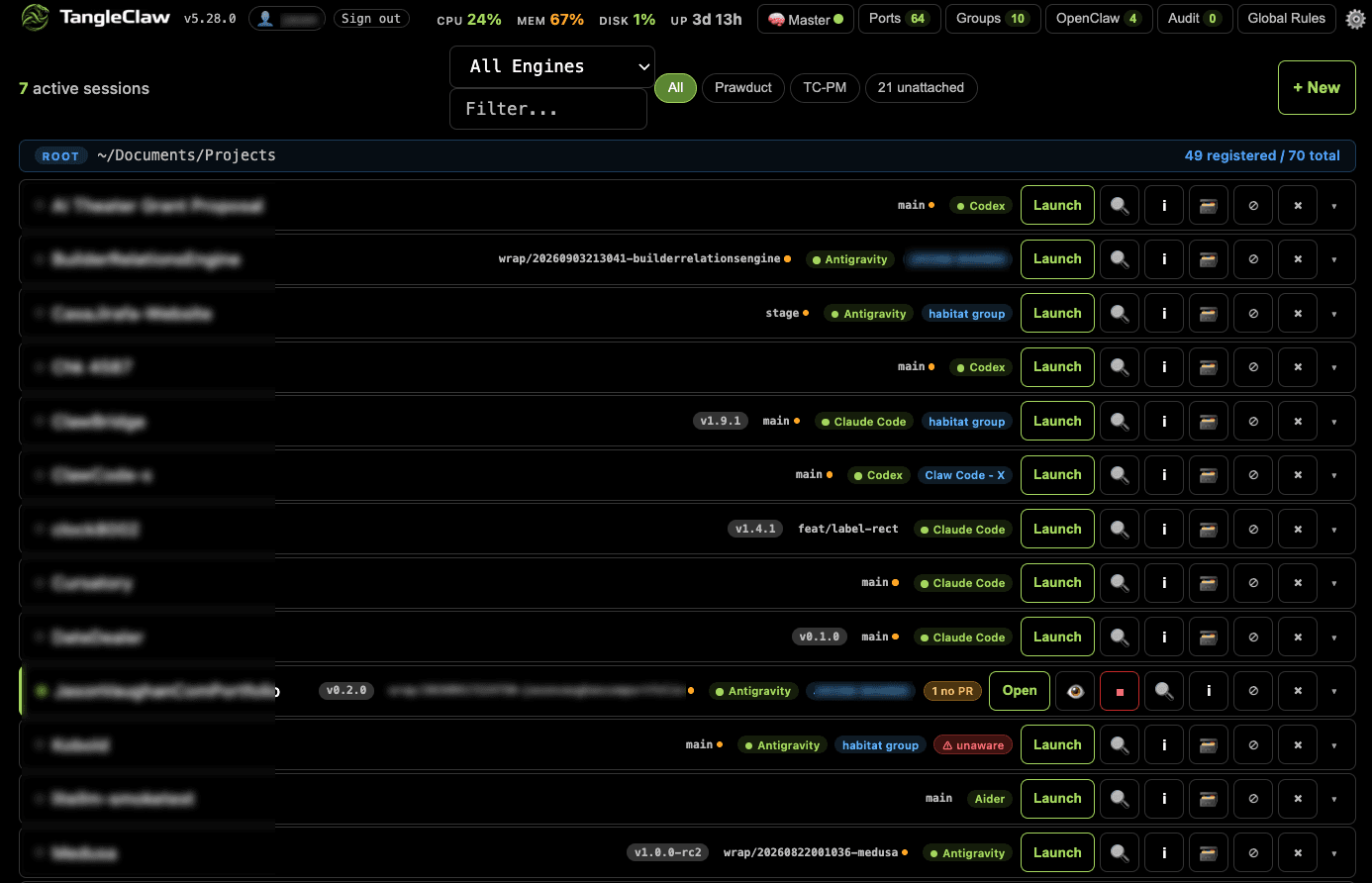This screenshot has height=883, width=1372.
Task: Open the Groups 10 tab
Action: point(991,19)
